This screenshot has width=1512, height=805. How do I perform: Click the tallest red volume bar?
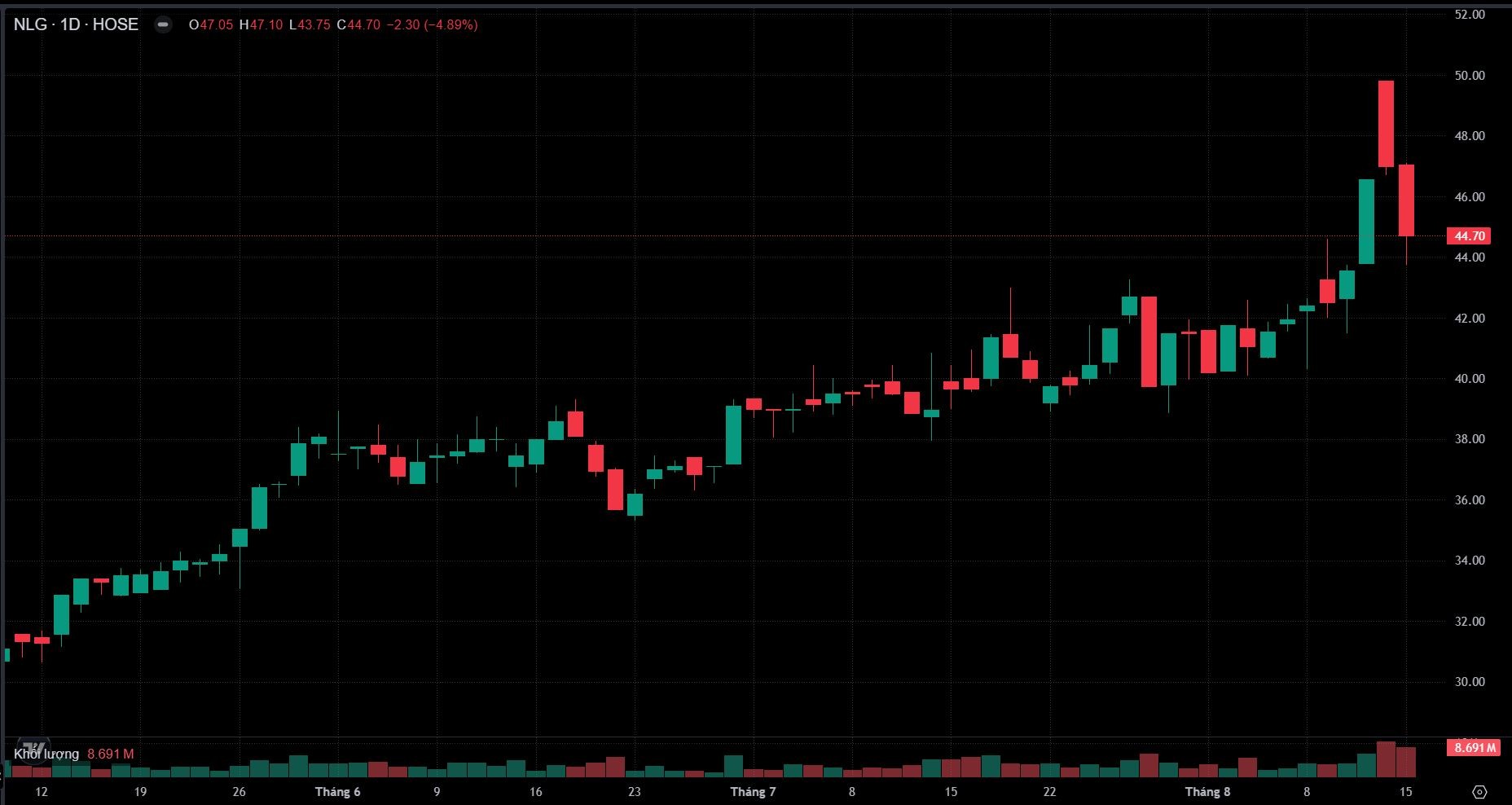pos(1386,759)
